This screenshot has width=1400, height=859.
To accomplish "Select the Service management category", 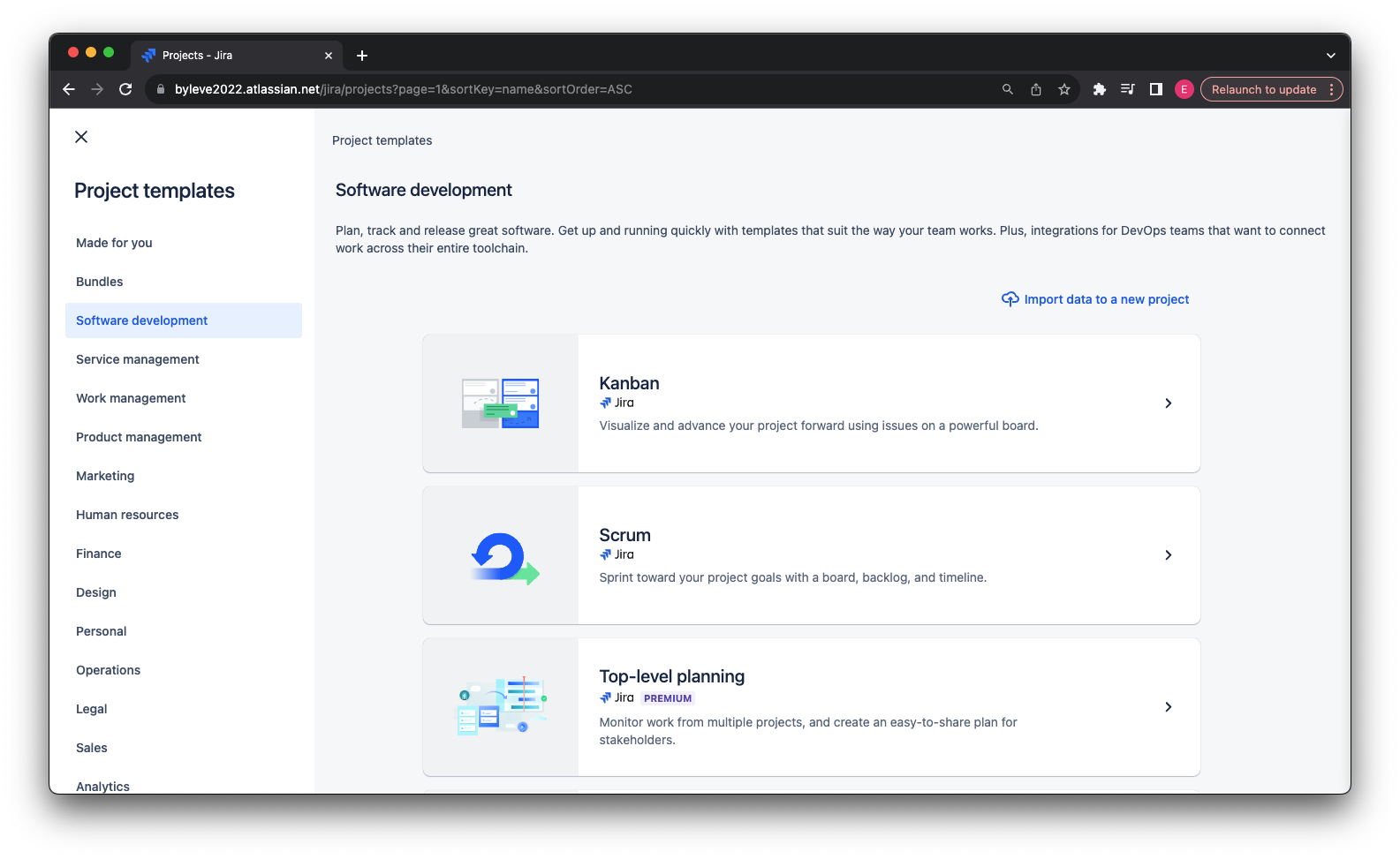I will (x=138, y=359).
